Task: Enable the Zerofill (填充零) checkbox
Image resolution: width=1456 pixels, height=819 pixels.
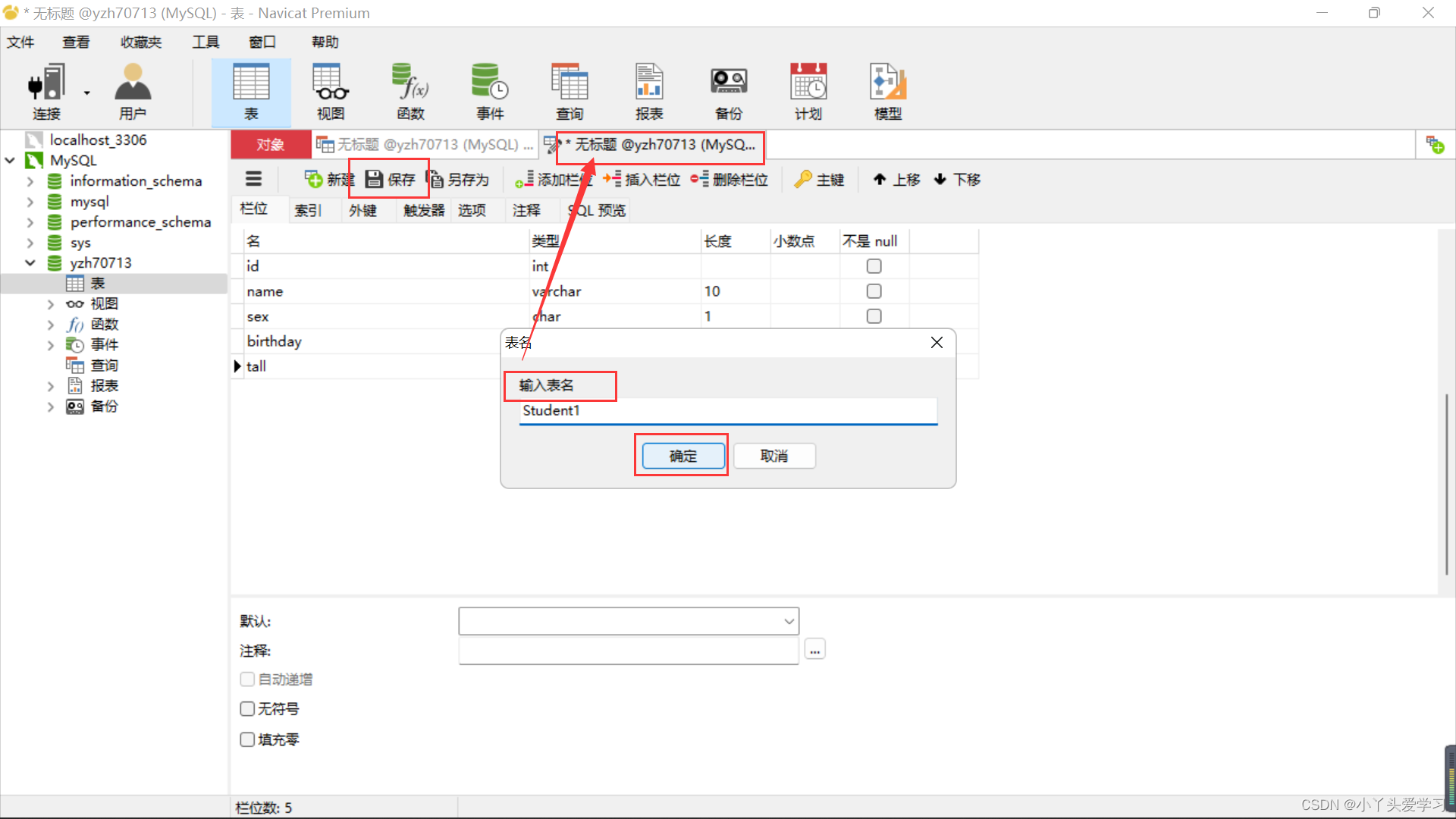Action: [x=247, y=739]
